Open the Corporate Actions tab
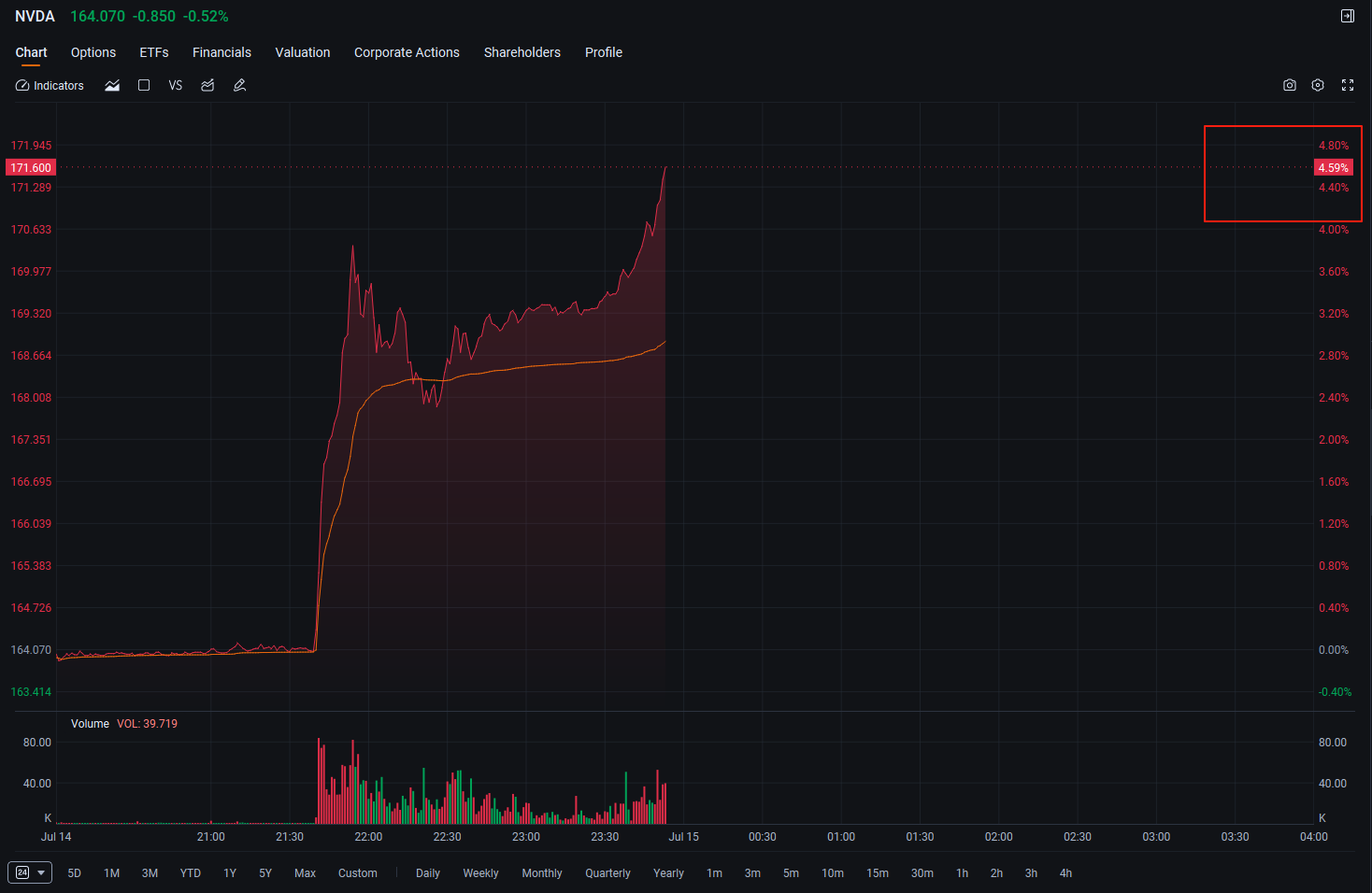1372x893 pixels. click(407, 52)
